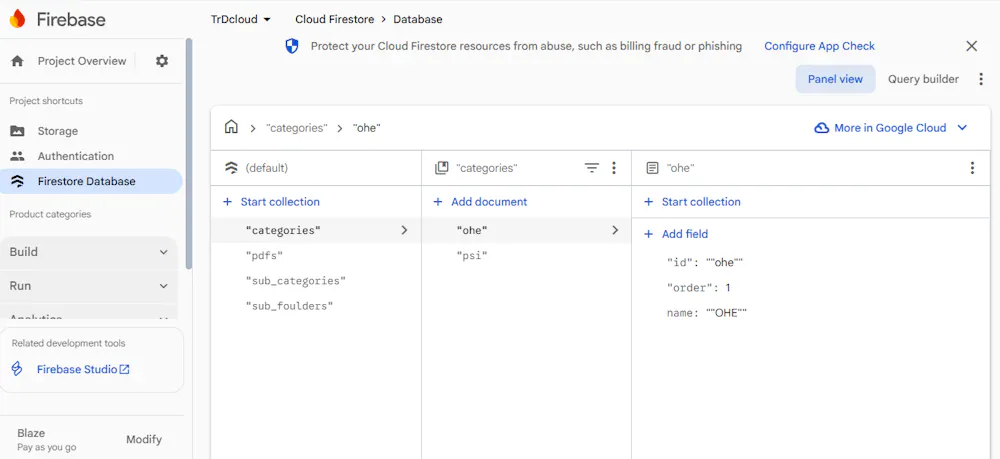Click plus icon next to Add document

coord(438,202)
